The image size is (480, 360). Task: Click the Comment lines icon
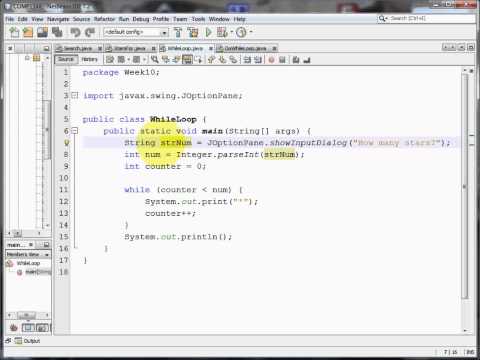point(296,60)
